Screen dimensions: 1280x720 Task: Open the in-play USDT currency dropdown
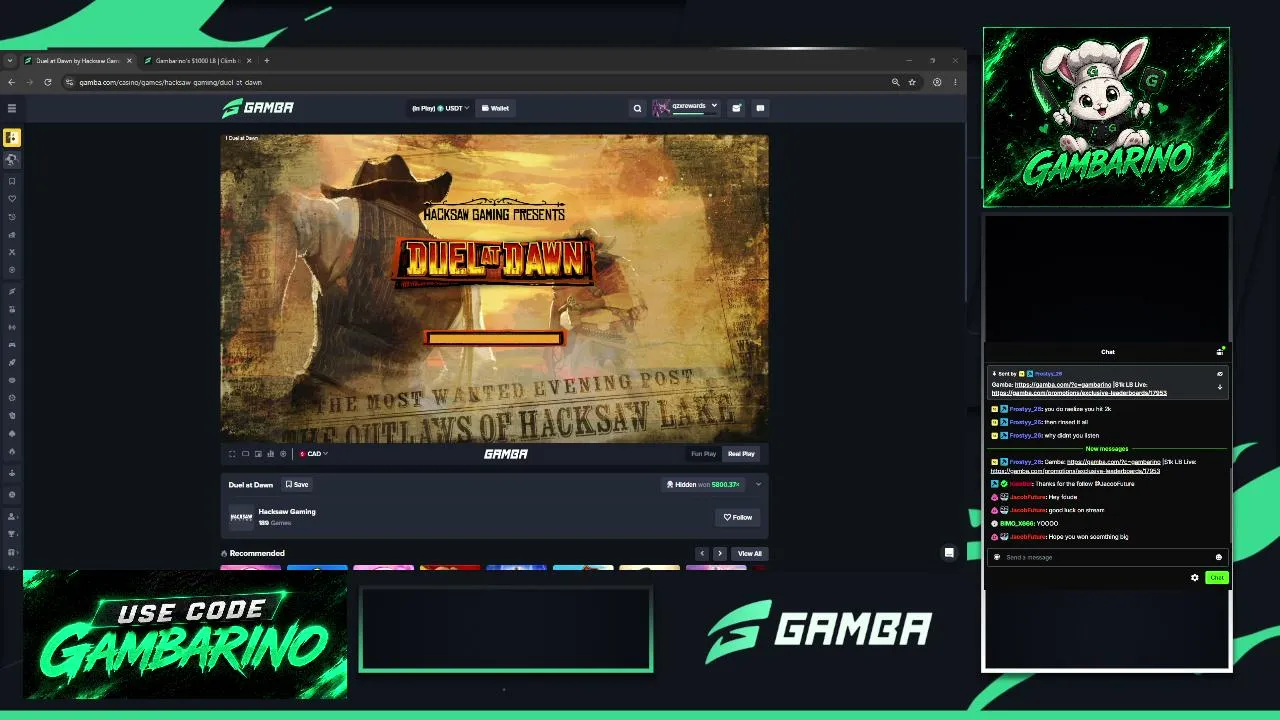[x=439, y=108]
